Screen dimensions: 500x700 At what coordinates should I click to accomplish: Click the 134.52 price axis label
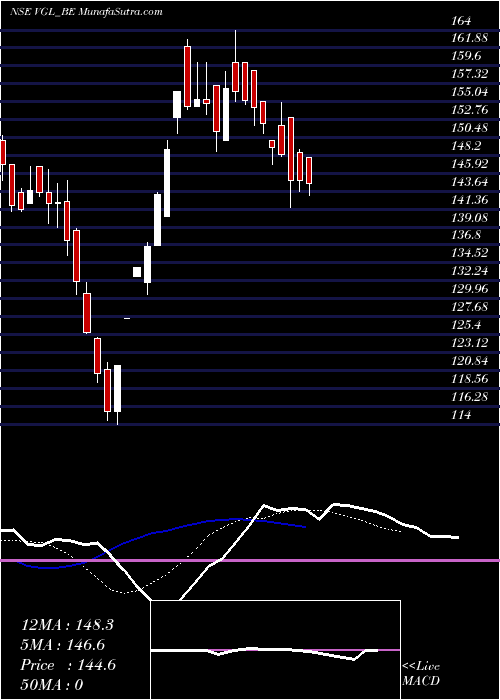pyautogui.click(x=469, y=253)
